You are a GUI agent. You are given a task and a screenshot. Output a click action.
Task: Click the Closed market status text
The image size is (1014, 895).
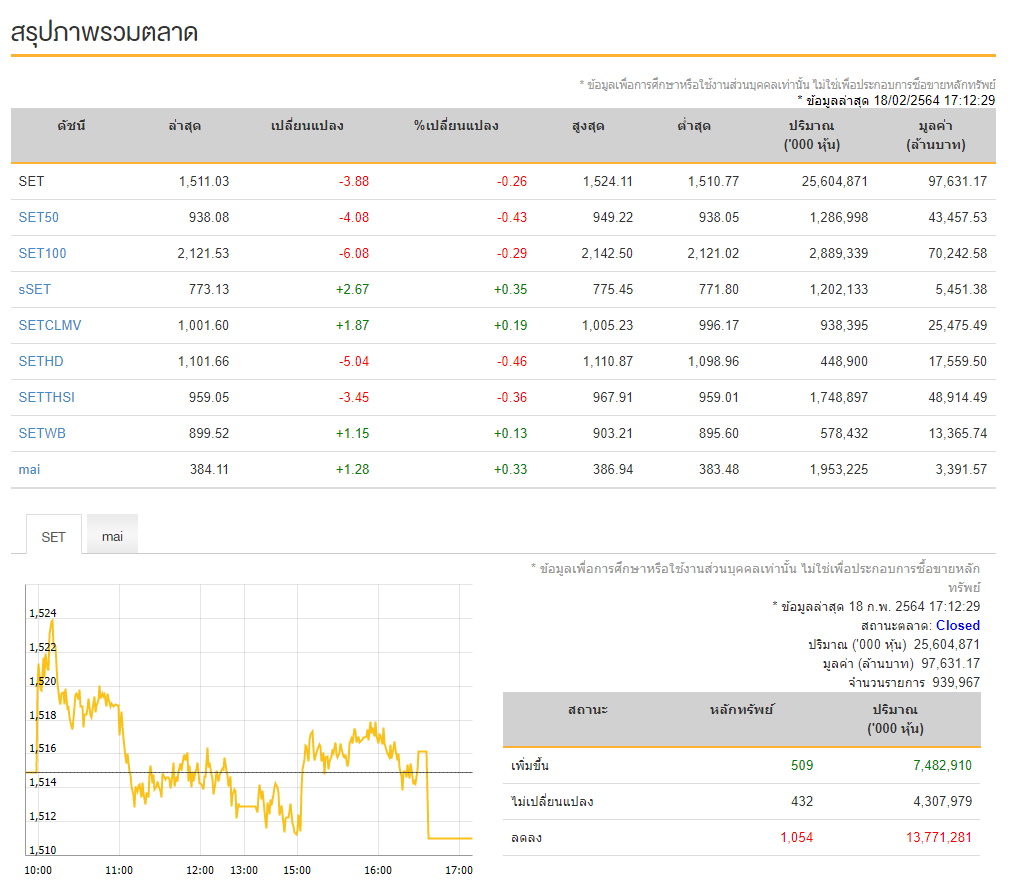[958, 625]
